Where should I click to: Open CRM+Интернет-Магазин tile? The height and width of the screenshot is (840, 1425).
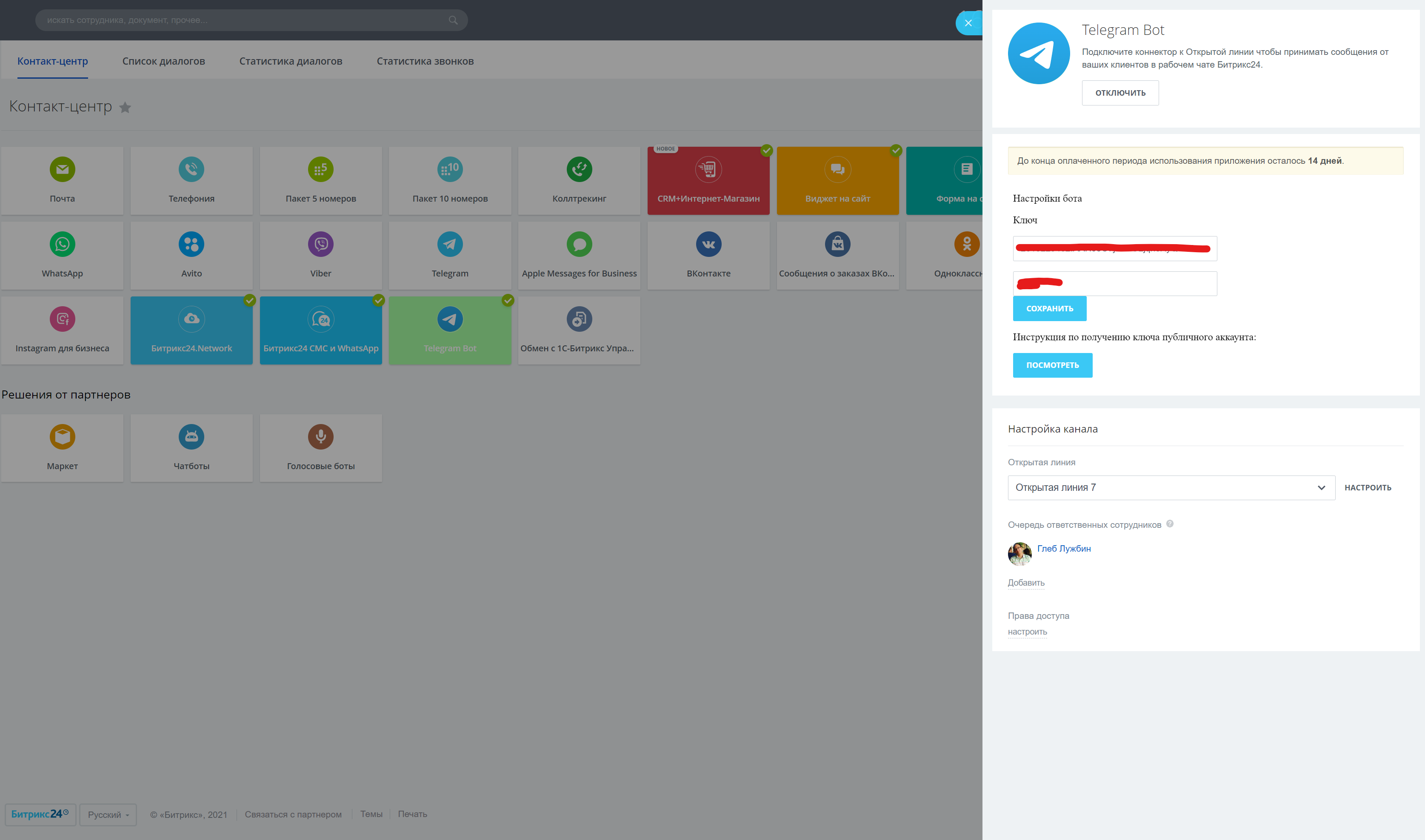tap(708, 181)
